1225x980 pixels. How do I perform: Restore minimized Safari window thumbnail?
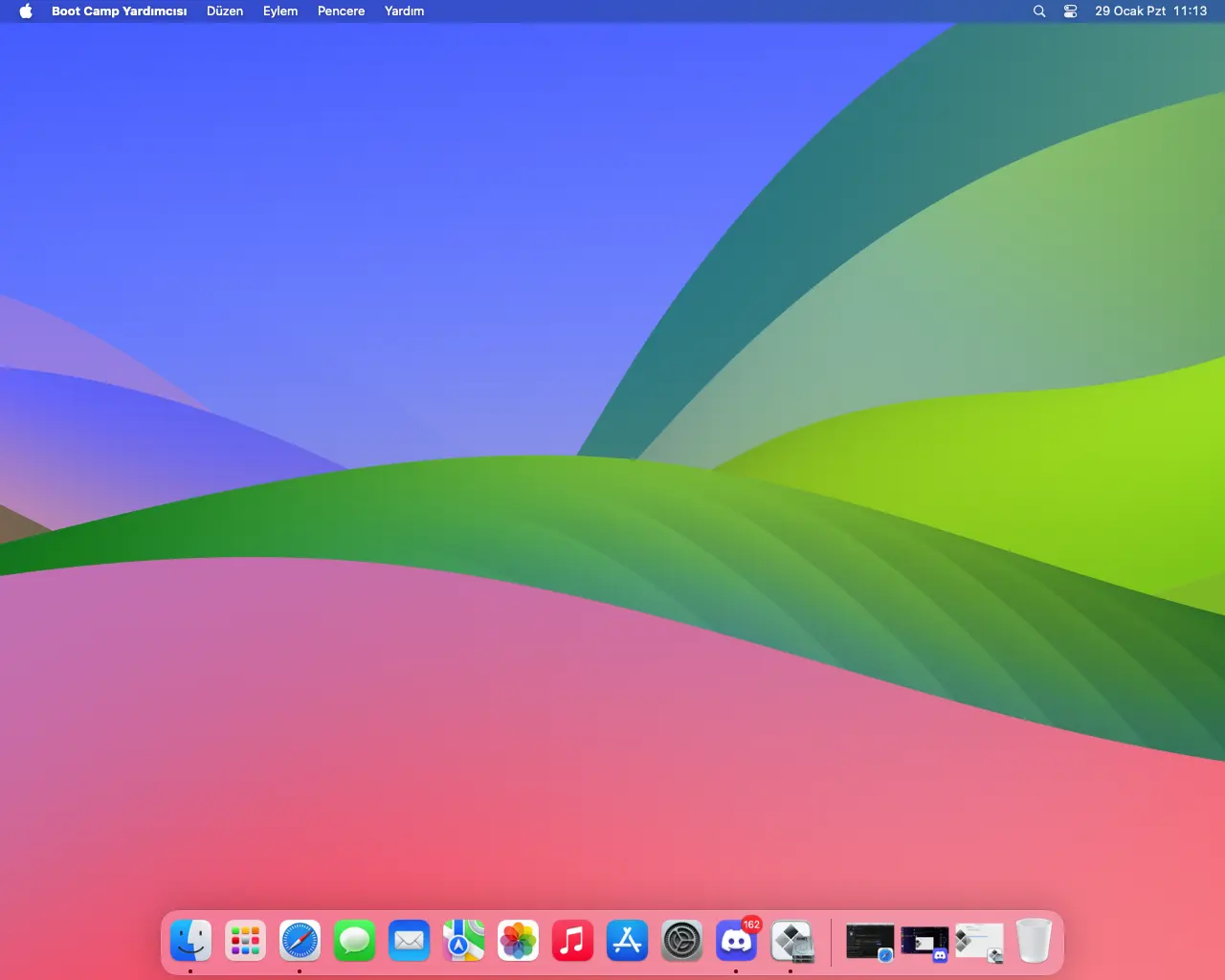[870, 942]
